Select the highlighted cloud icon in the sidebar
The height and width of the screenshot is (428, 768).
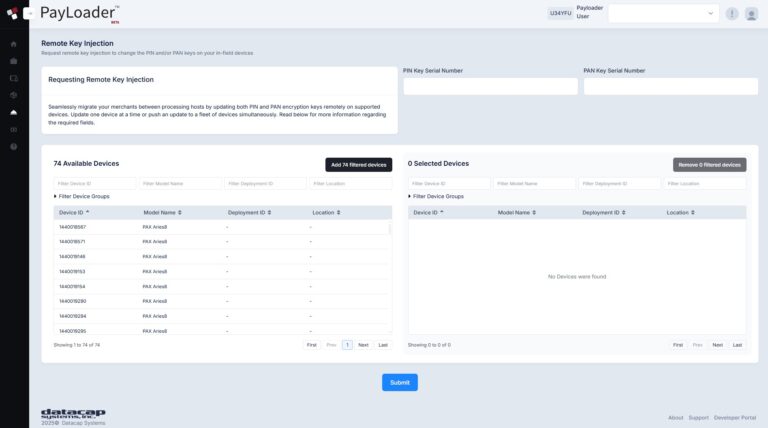[x=14, y=113]
